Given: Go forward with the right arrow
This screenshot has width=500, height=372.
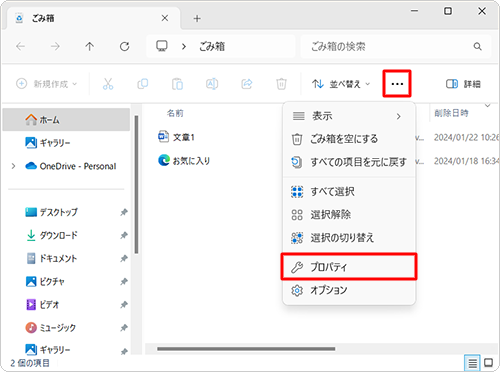Looking at the screenshot, I should [x=55, y=46].
